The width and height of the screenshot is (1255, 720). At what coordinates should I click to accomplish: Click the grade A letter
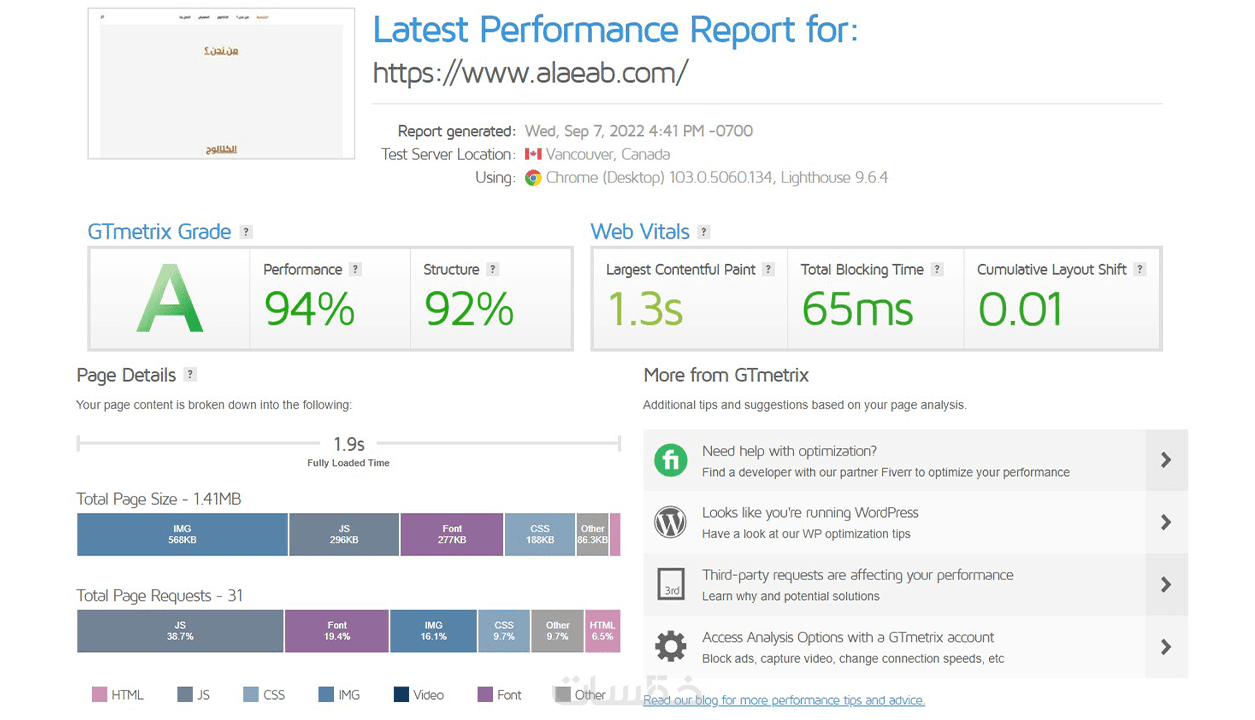tap(169, 298)
